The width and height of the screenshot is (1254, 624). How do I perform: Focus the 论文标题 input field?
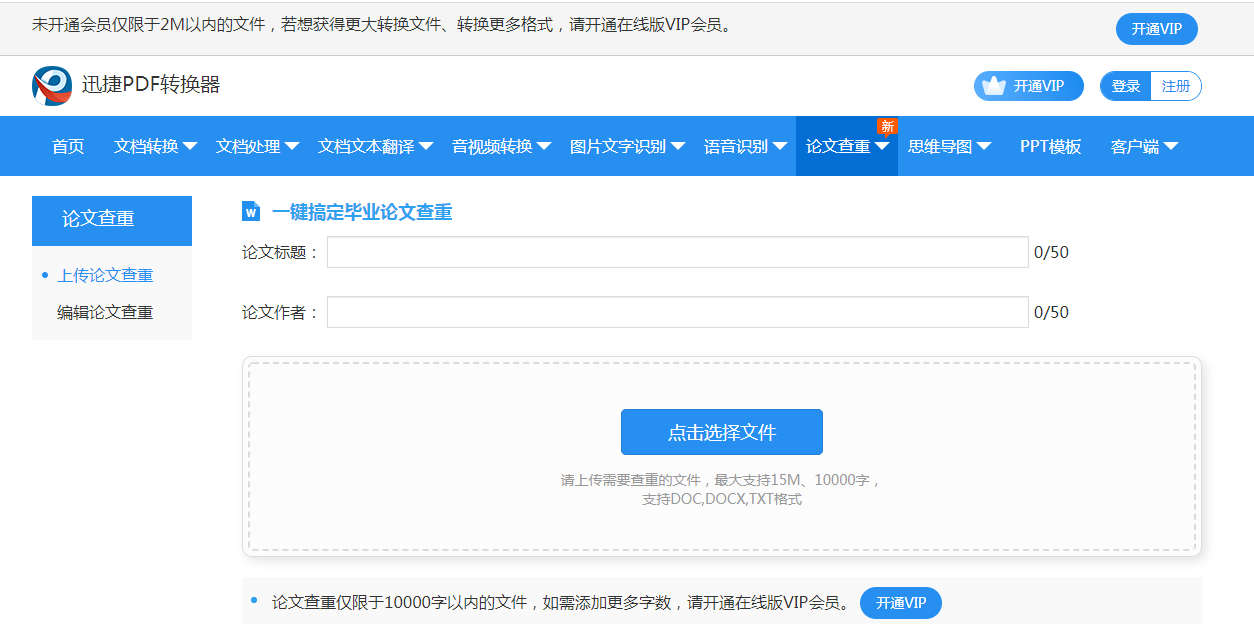pos(678,252)
